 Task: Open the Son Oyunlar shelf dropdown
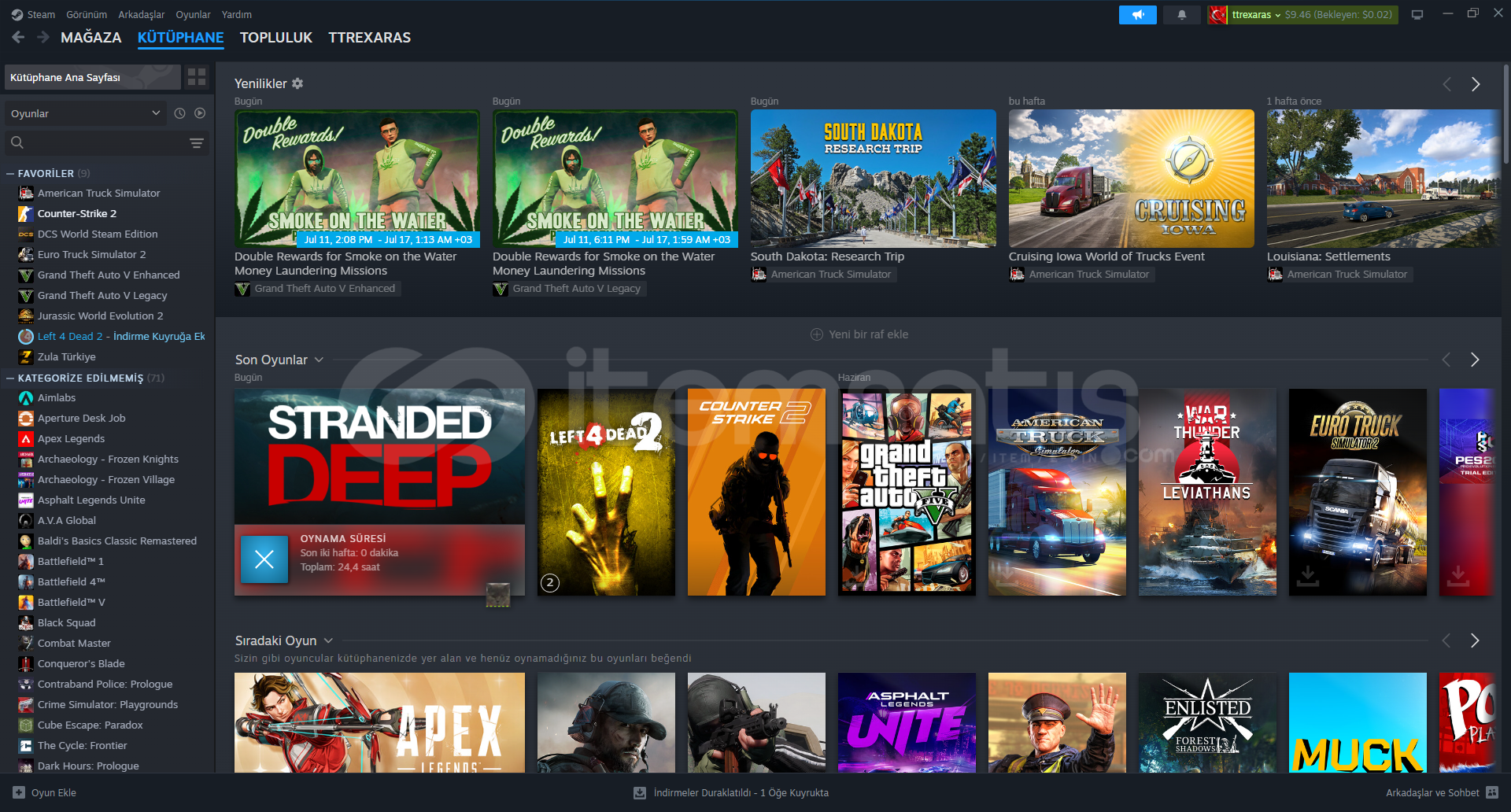point(319,360)
